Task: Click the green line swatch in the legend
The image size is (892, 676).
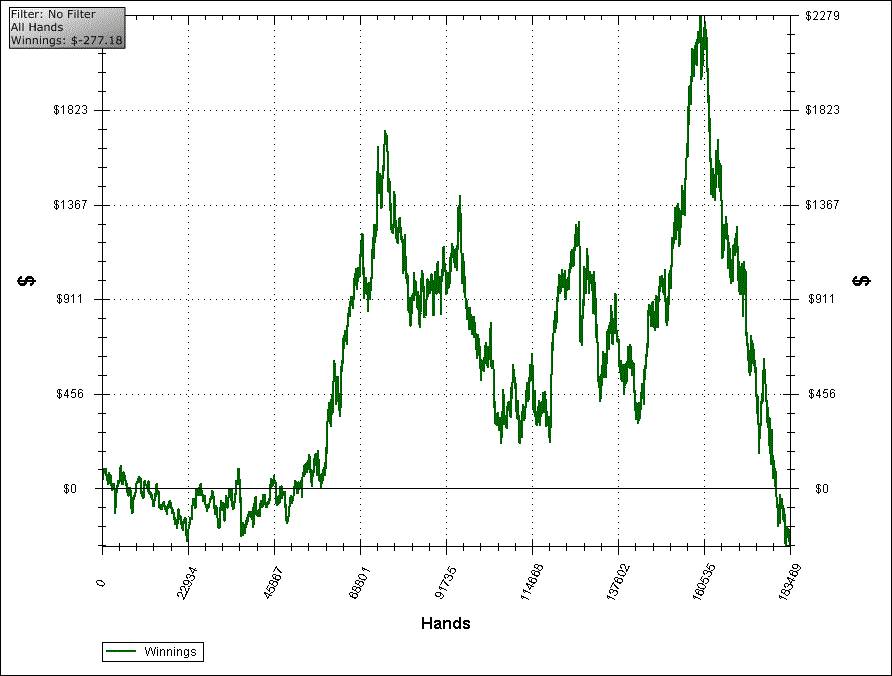Action: pyautogui.click(x=122, y=652)
